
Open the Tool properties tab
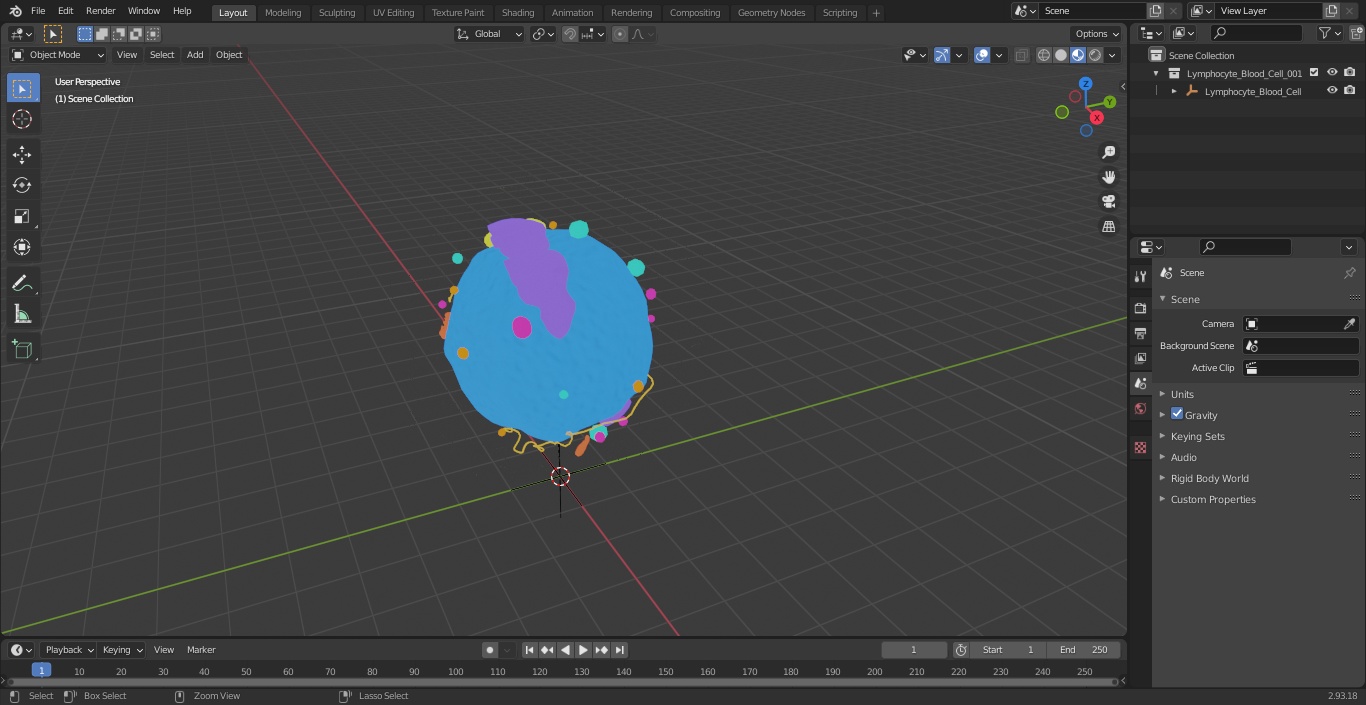[x=1140, y=276]
